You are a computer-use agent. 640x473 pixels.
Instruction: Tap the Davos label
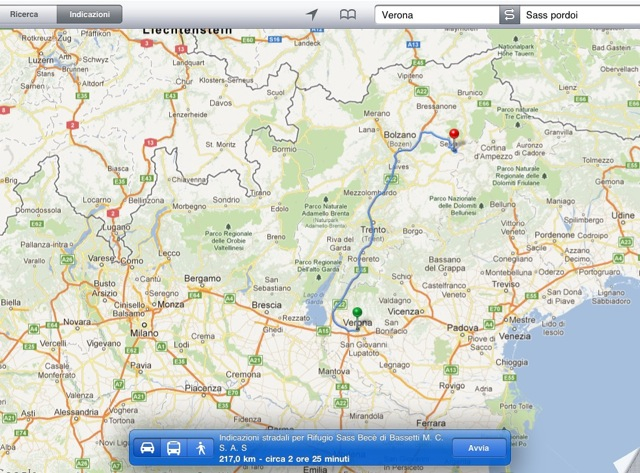tap(221, 103)
